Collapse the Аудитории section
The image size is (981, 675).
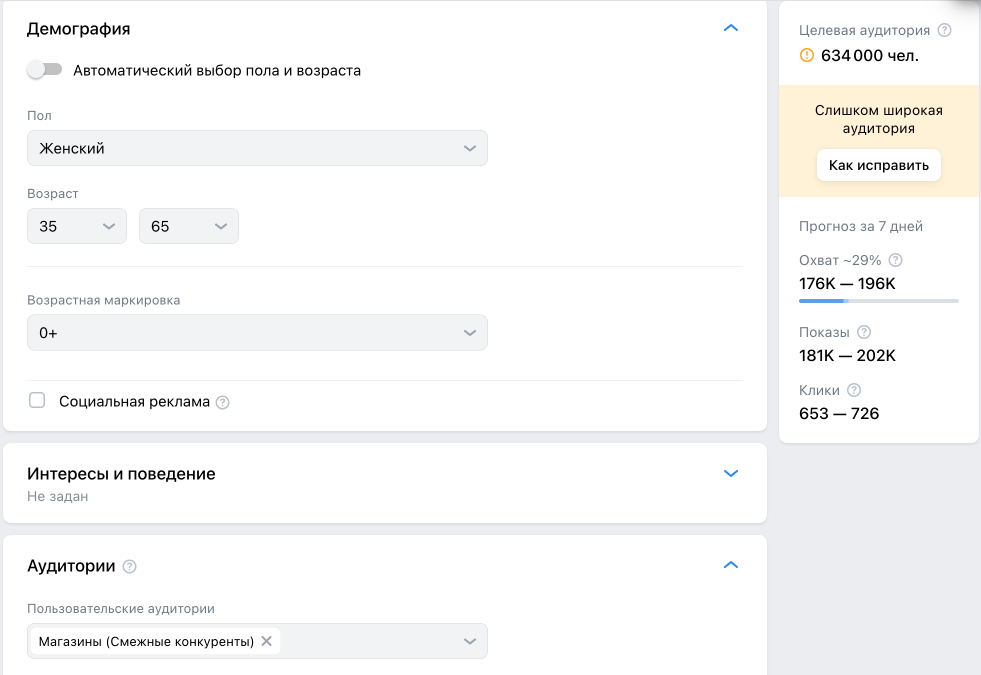(730, 565)
